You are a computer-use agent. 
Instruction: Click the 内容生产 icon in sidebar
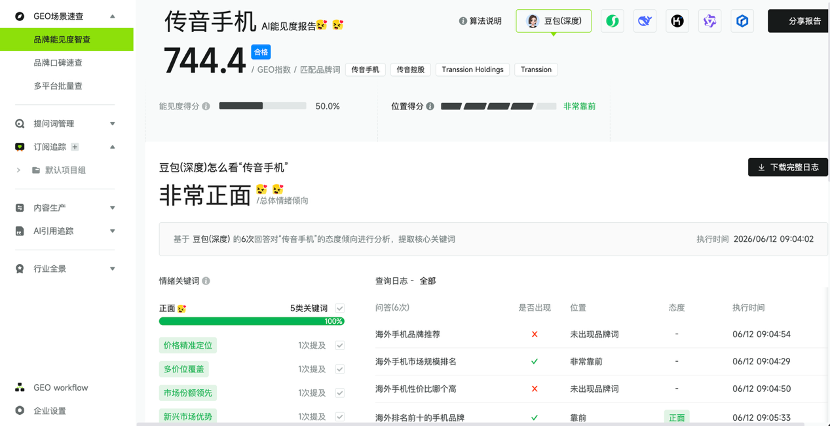tap(20, 208)
